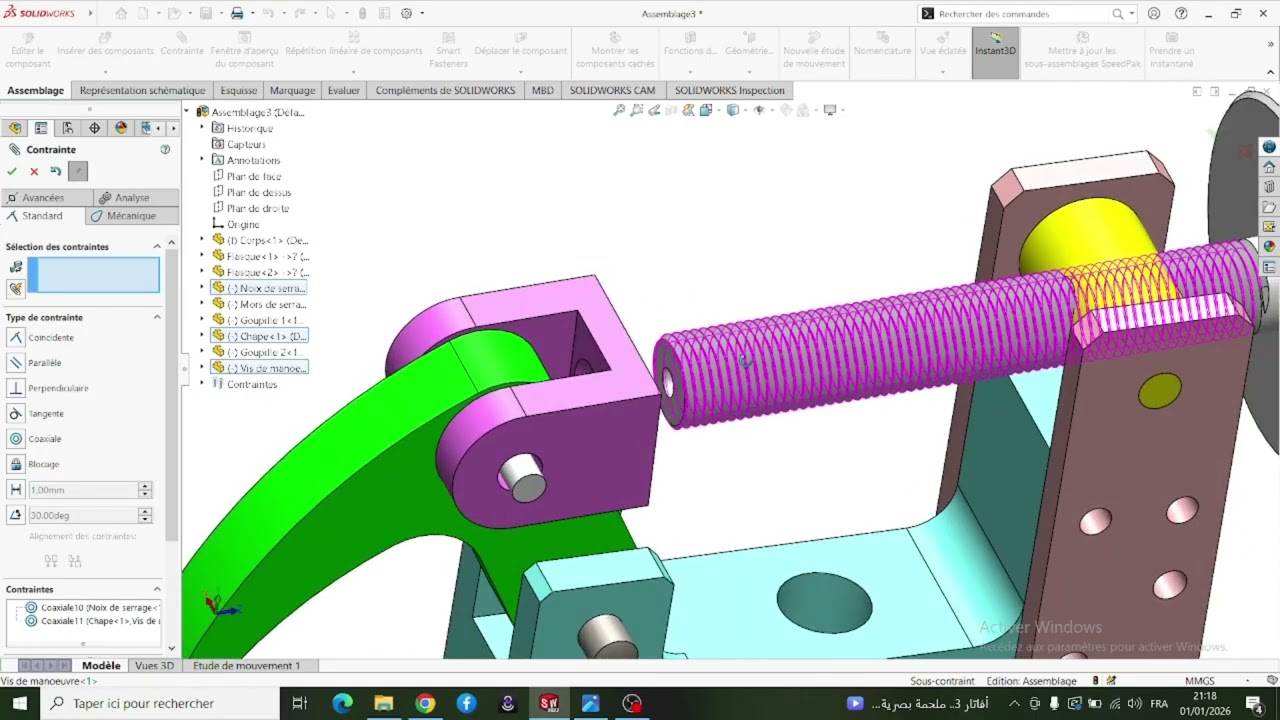This screenshot has width=1280, height=720.
Task: Select the Coaxiale mate type
Action: (16, 439)
